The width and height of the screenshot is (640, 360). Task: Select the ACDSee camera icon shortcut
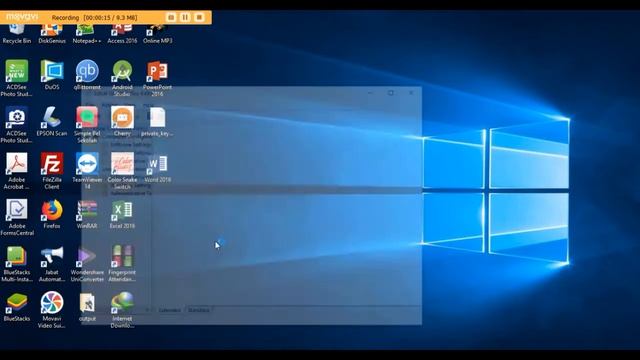point(17,124)
